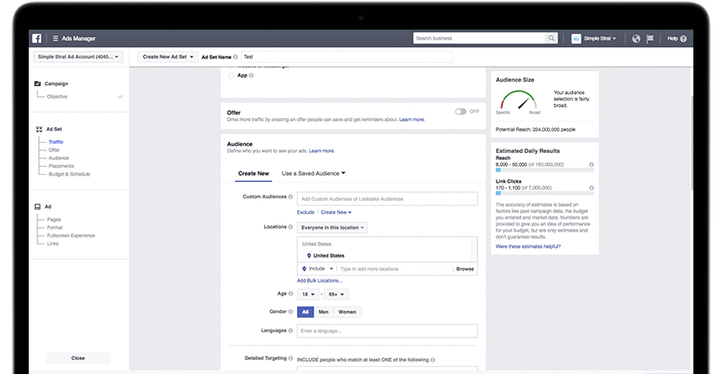
Task: Click the Close button in sidebar
Action: coord(78,358)
